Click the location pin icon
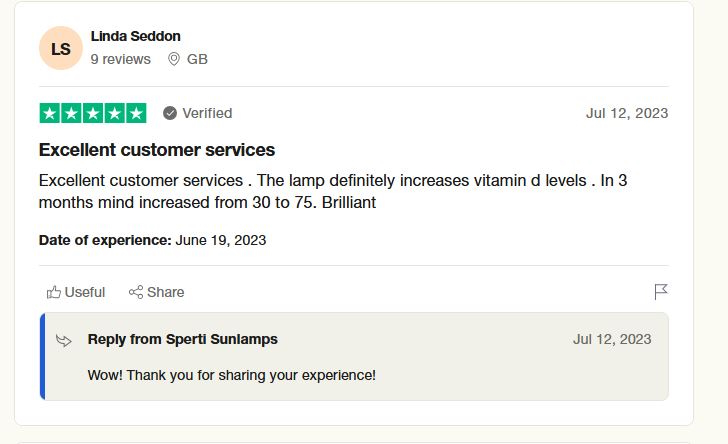The height and width of the screenshot is (444, 728). (174, 59)
